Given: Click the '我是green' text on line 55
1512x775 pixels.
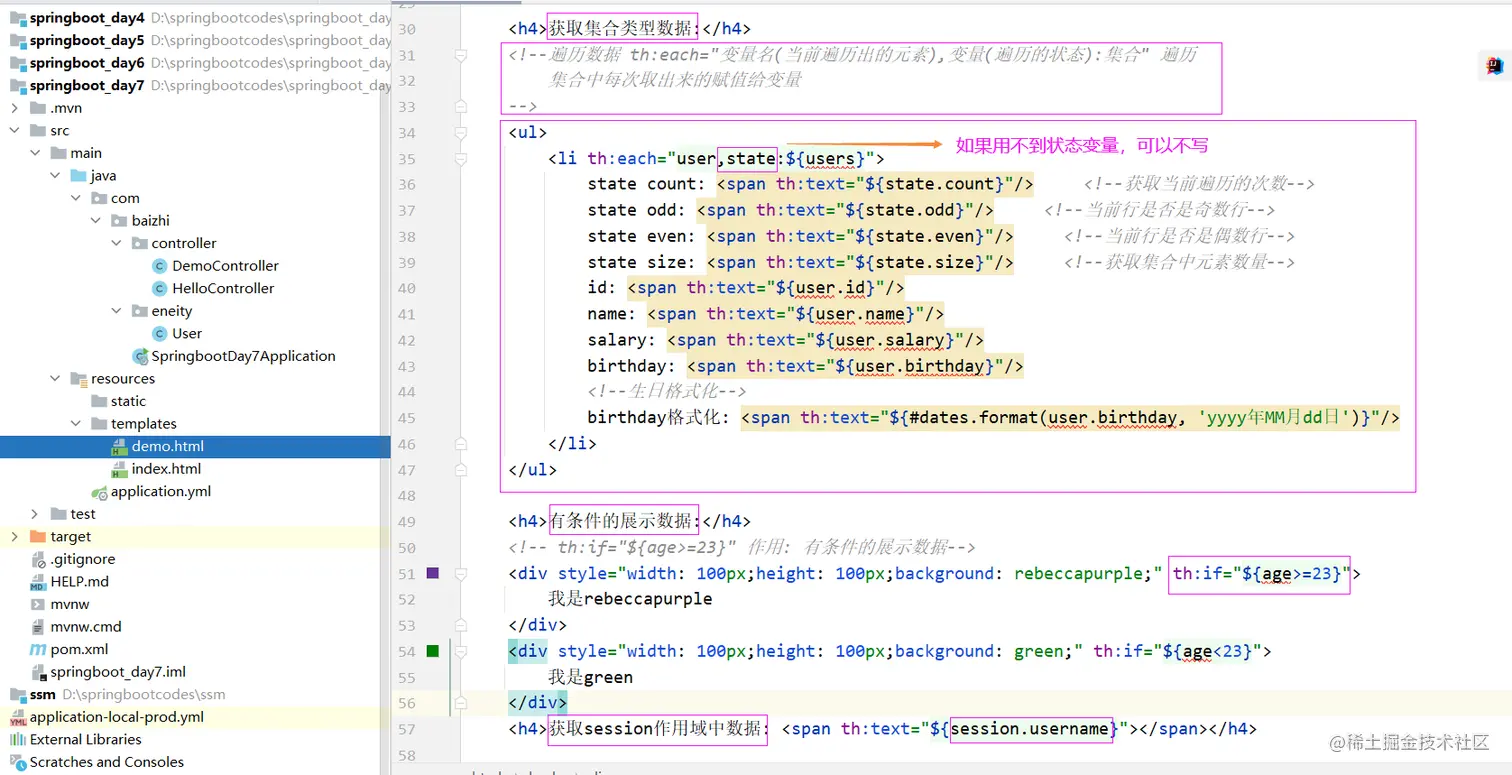Looking at the screenshot, I should point(590,677).
